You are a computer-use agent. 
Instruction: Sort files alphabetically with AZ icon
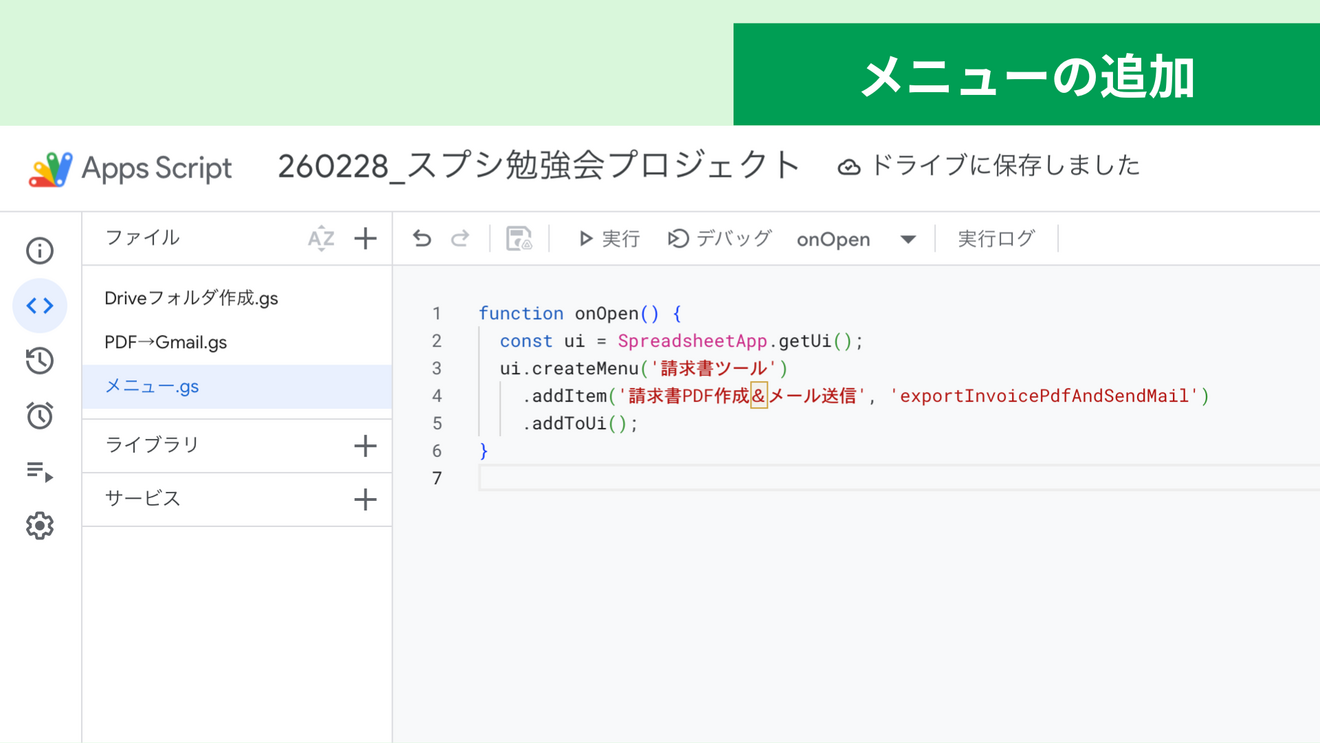(321, 239)
